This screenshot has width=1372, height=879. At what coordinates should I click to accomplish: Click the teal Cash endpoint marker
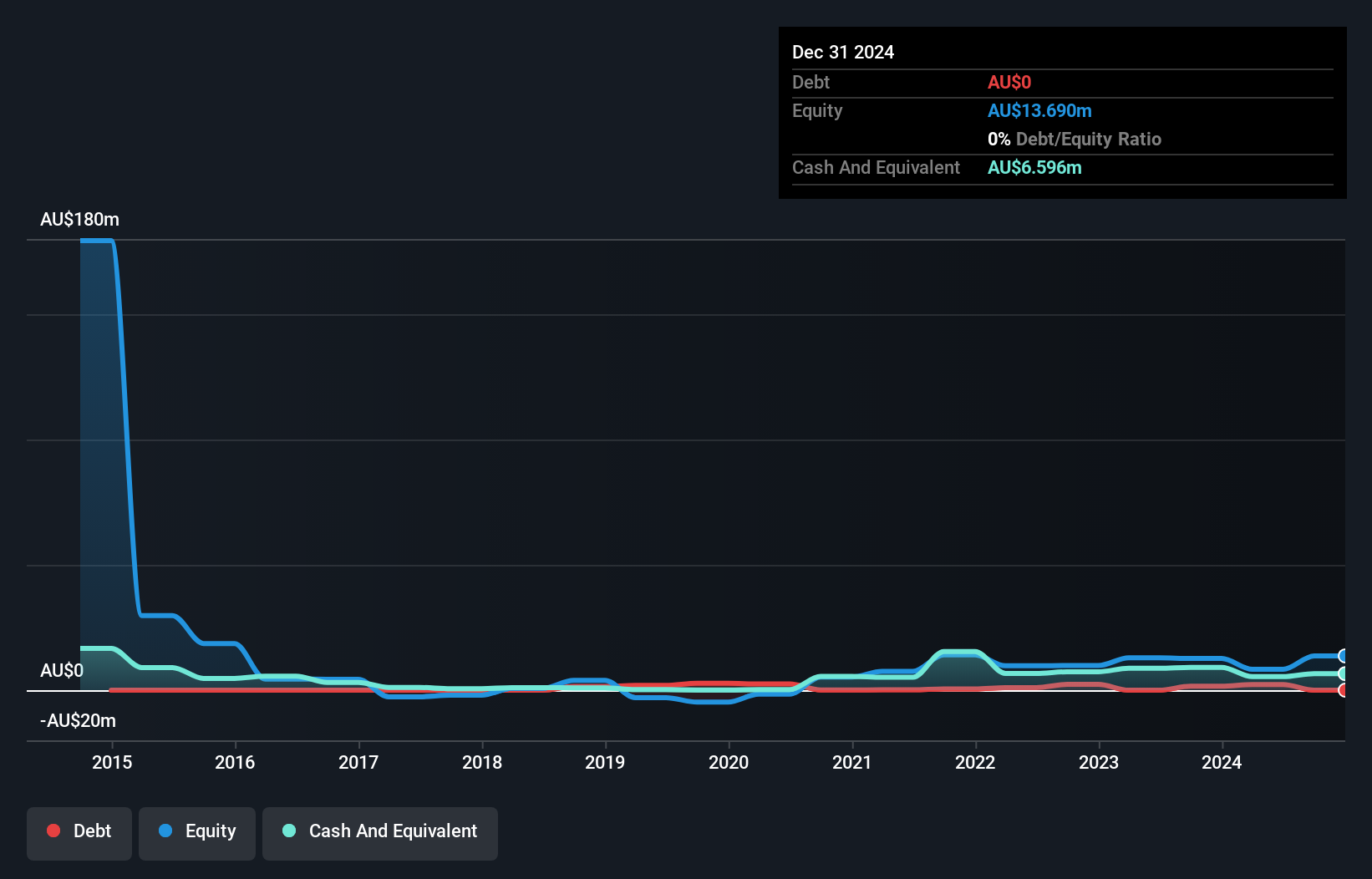[1343, 673]
